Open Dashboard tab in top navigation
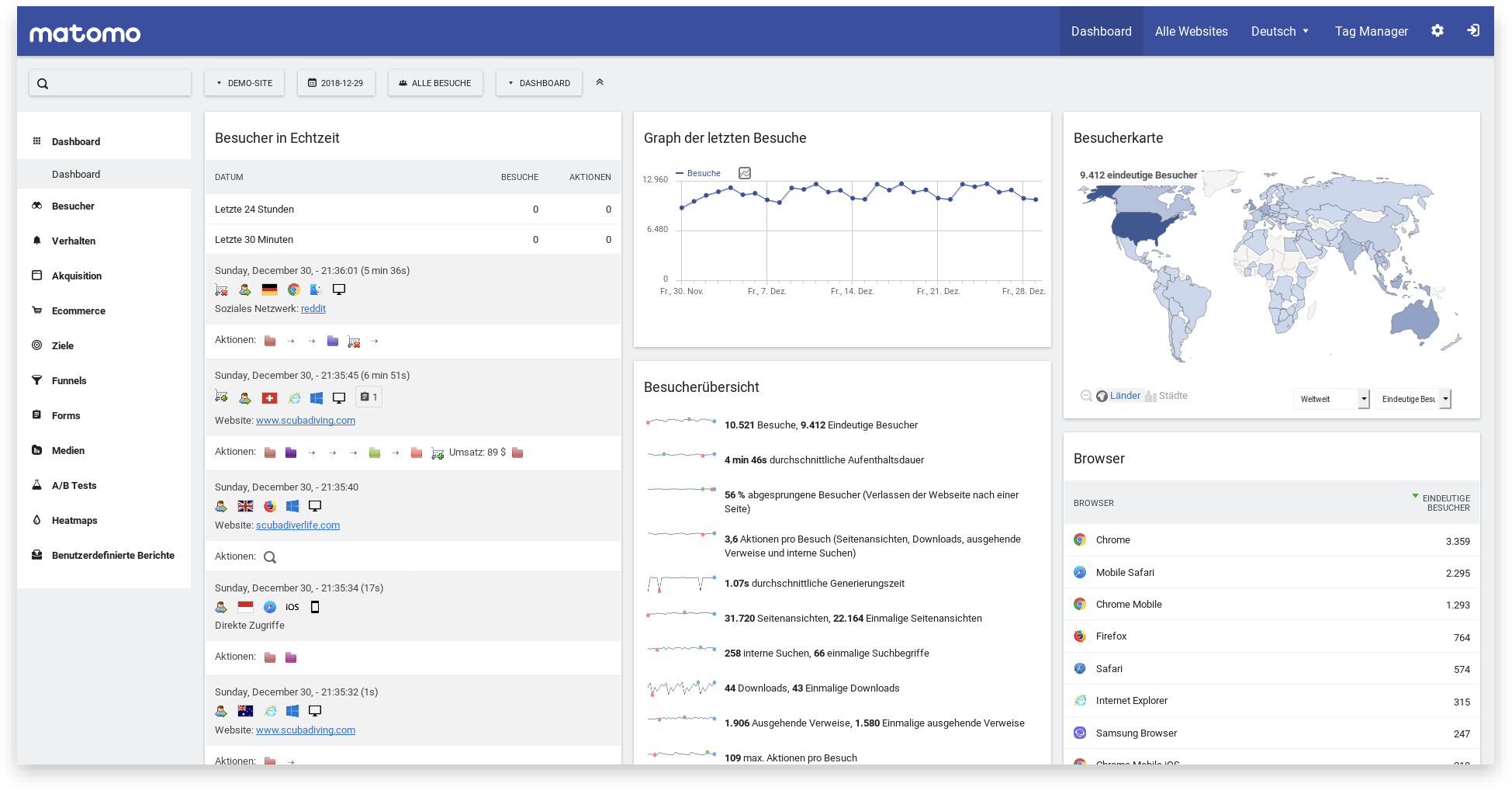This screenshot has height=794, width=1512. 1102,31
